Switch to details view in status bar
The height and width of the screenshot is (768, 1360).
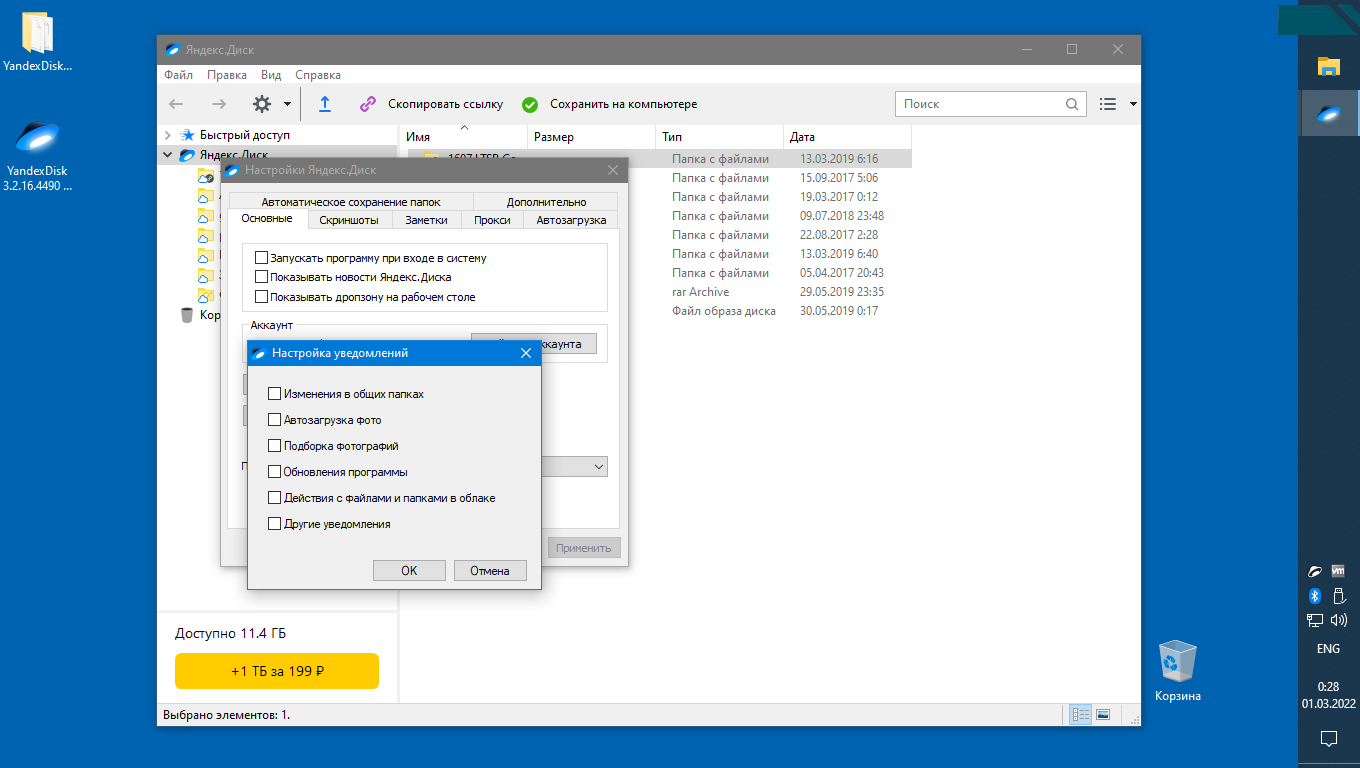click(1080, 714)
